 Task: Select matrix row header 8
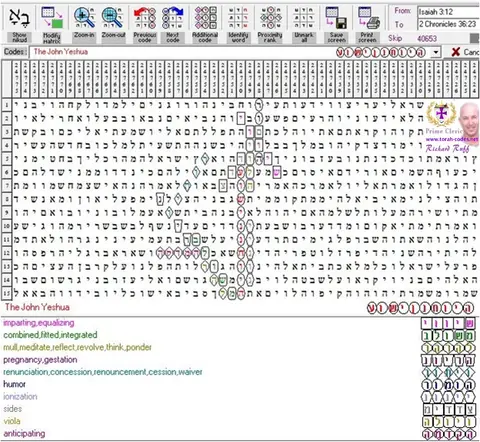7,199
